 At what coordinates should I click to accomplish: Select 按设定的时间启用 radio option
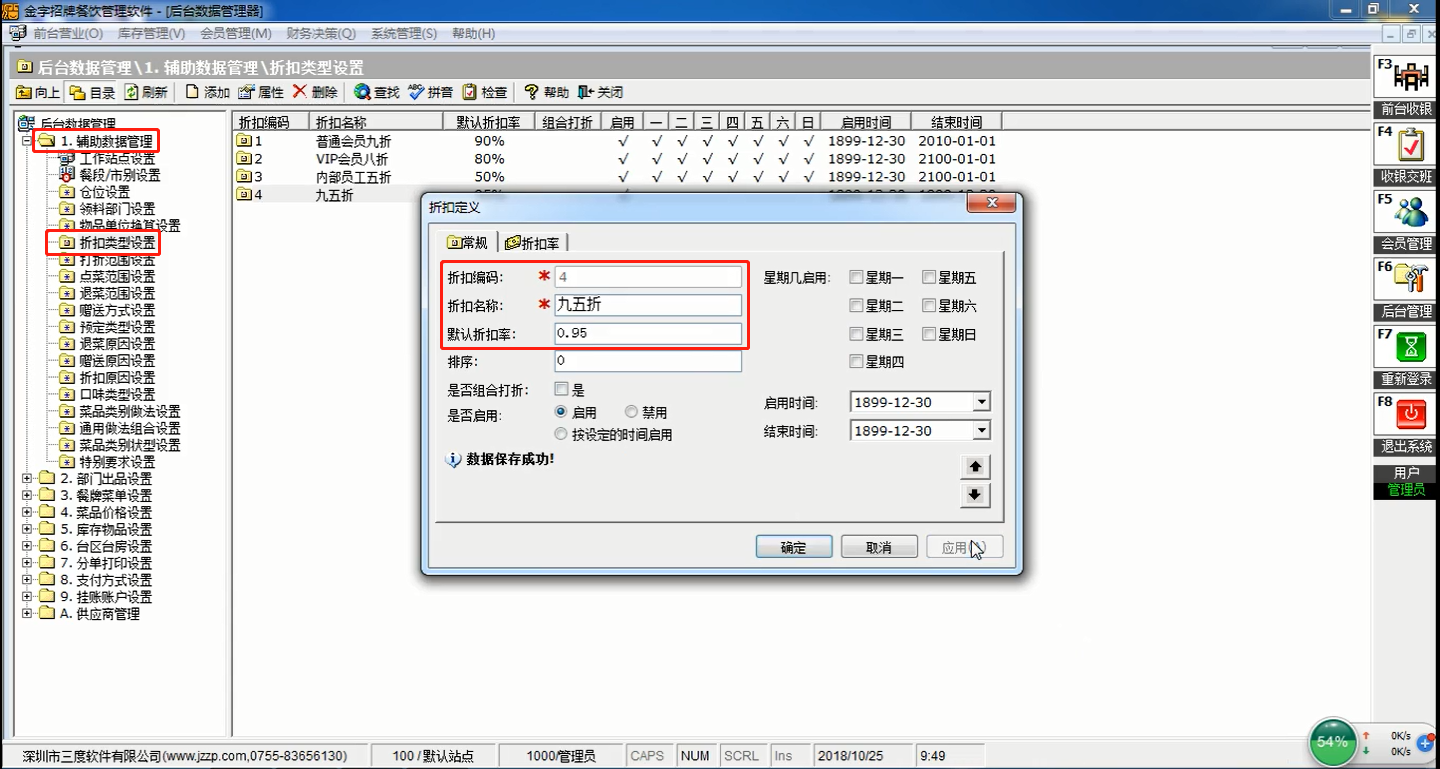coord(561,434)
